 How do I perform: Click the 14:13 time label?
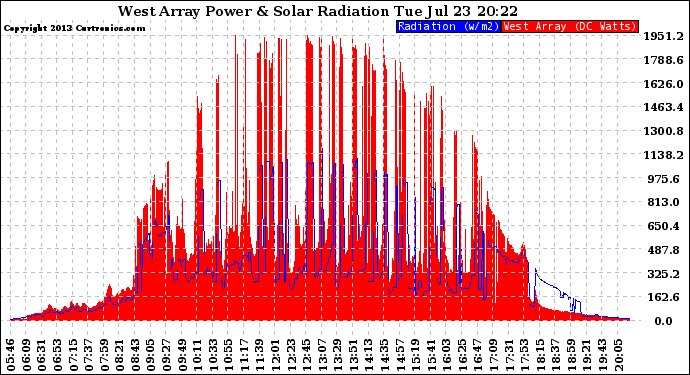point(369,355)
